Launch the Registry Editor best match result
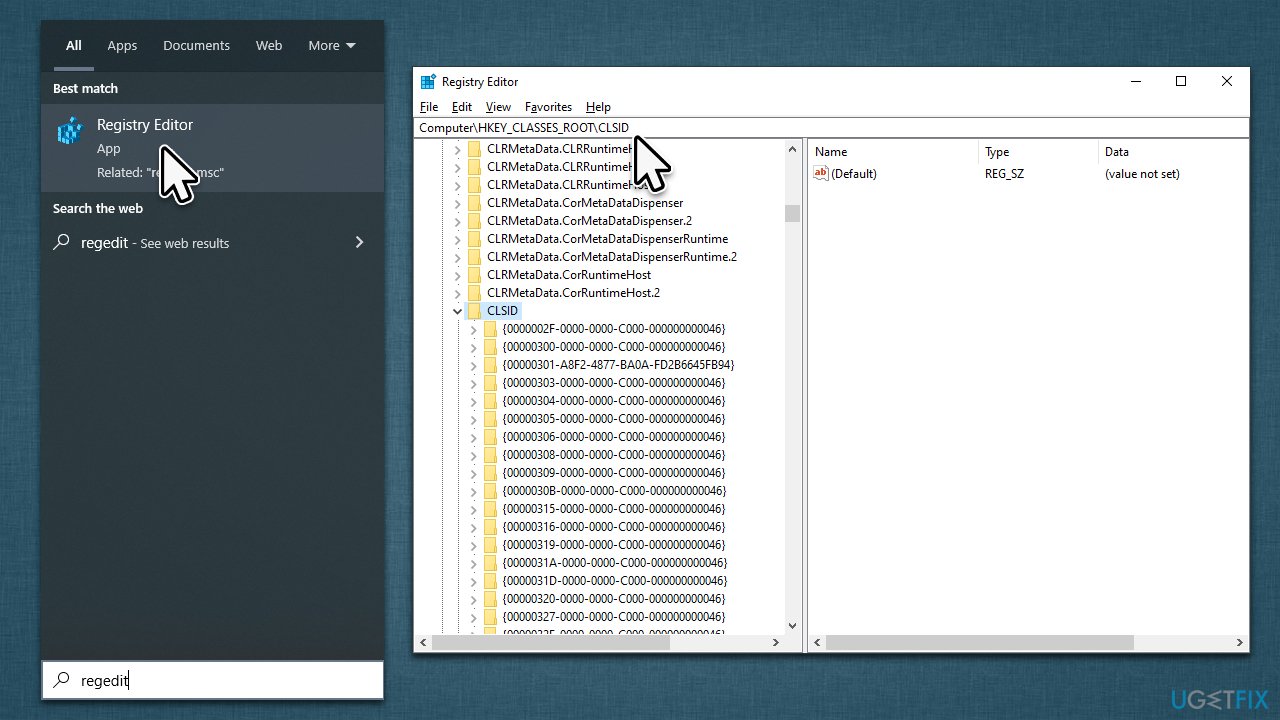 [x=213, y=148]
